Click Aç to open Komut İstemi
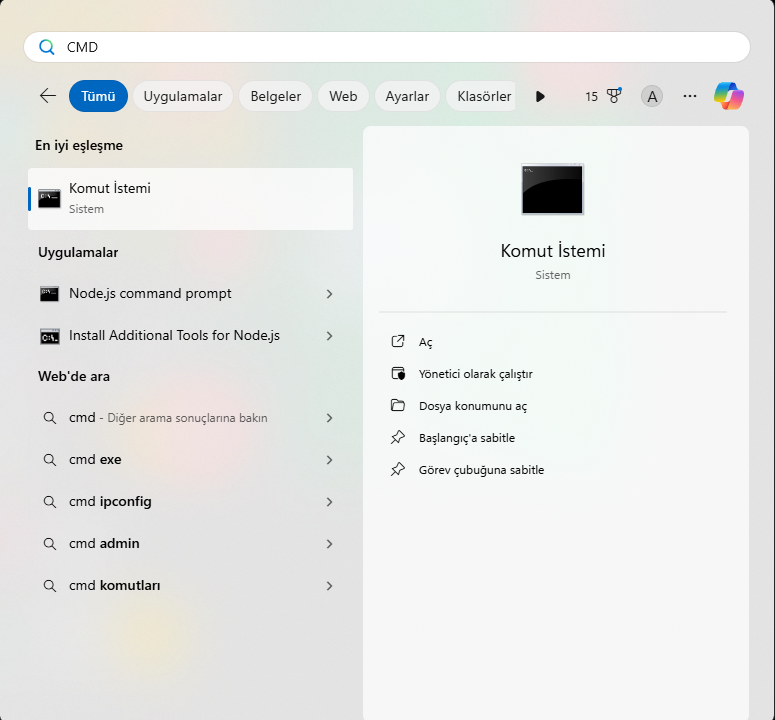This screenshot has height=720, width=775. (426, 342)
